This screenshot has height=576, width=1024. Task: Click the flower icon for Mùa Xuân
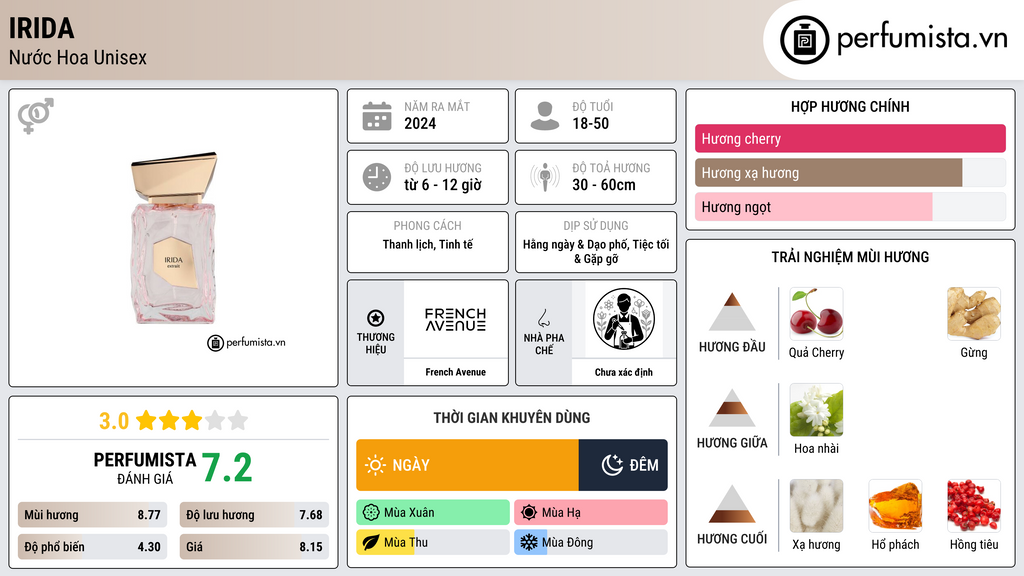click(x=371, y=513)
